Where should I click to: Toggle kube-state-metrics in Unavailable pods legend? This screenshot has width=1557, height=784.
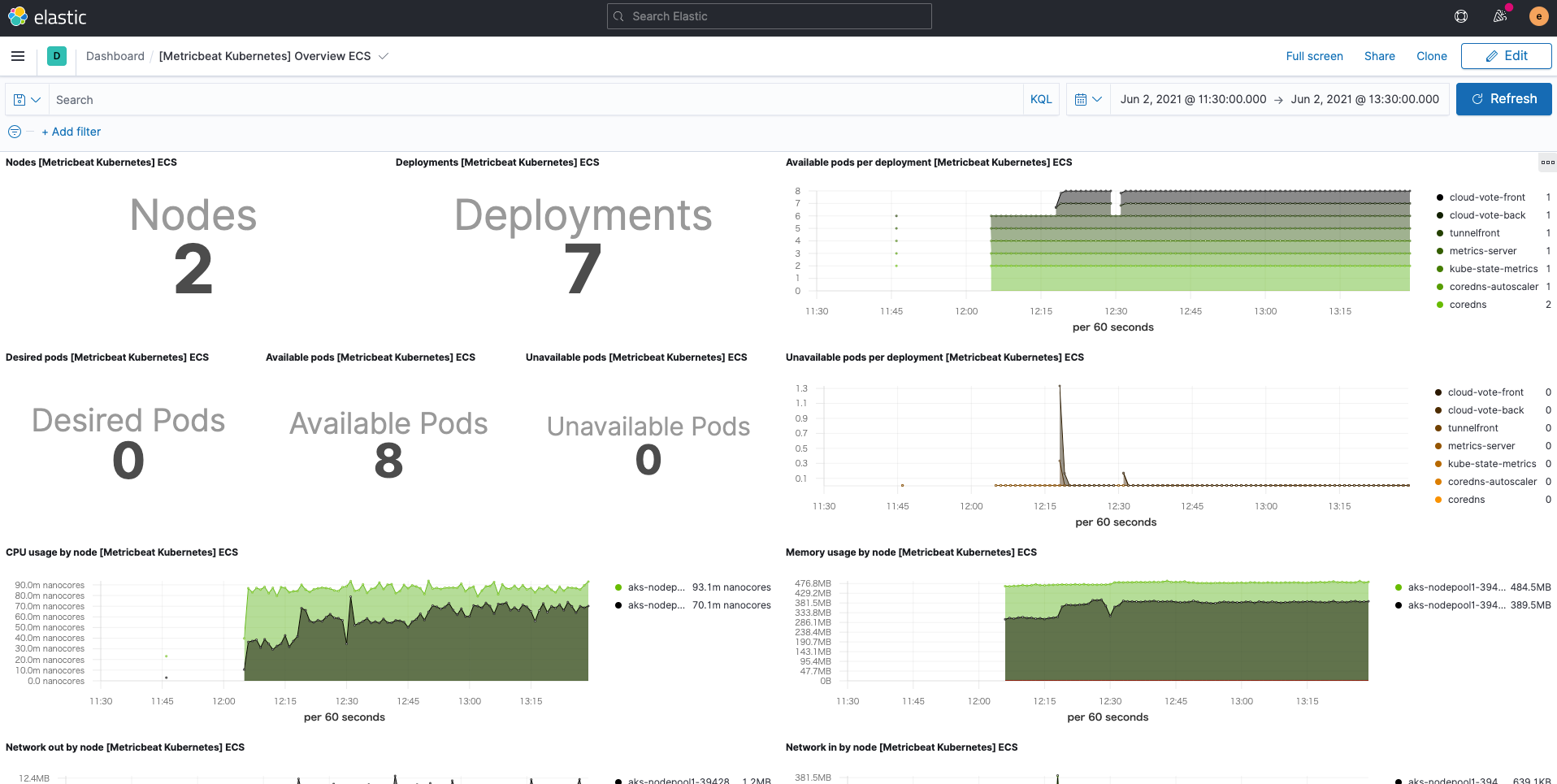click(1491, 464)
